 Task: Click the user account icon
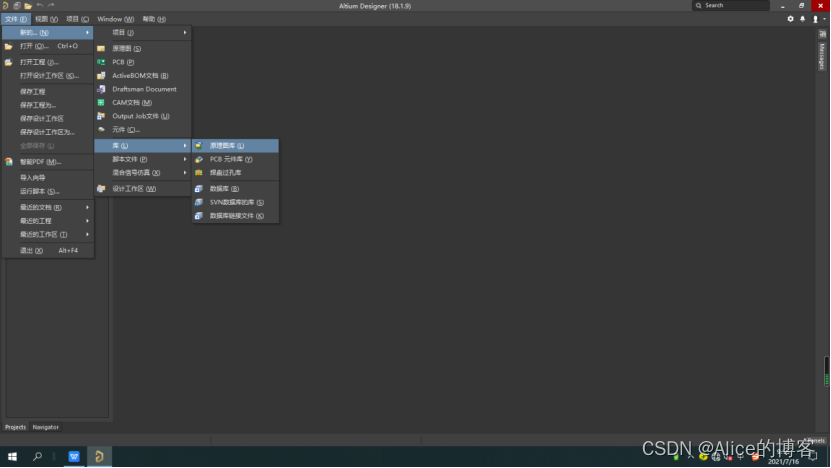(815, 19)
